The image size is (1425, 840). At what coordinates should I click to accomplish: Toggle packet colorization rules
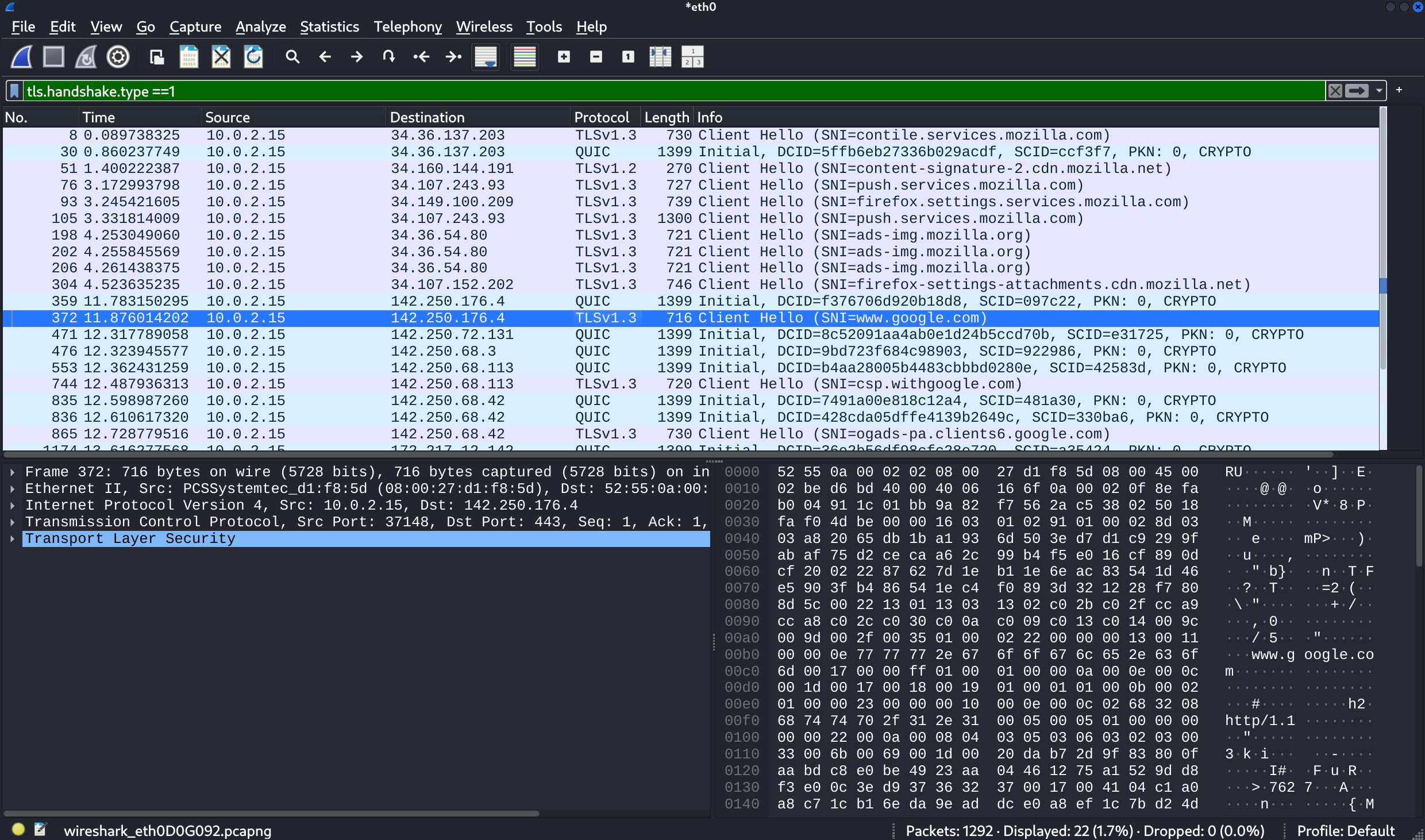point(525,57)
